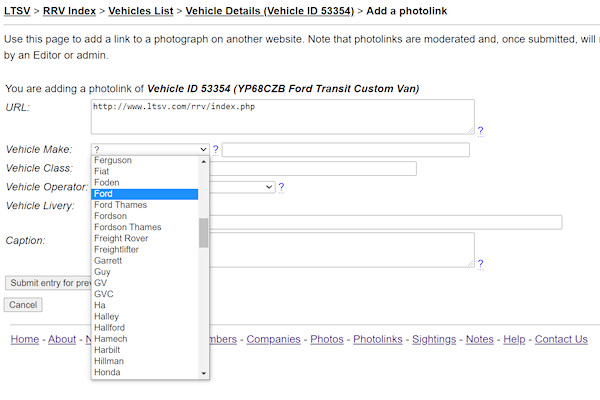The image size is (600, 400).
Task: Click the dropdown list scrollbar thumb
Action: pos(204,232)
